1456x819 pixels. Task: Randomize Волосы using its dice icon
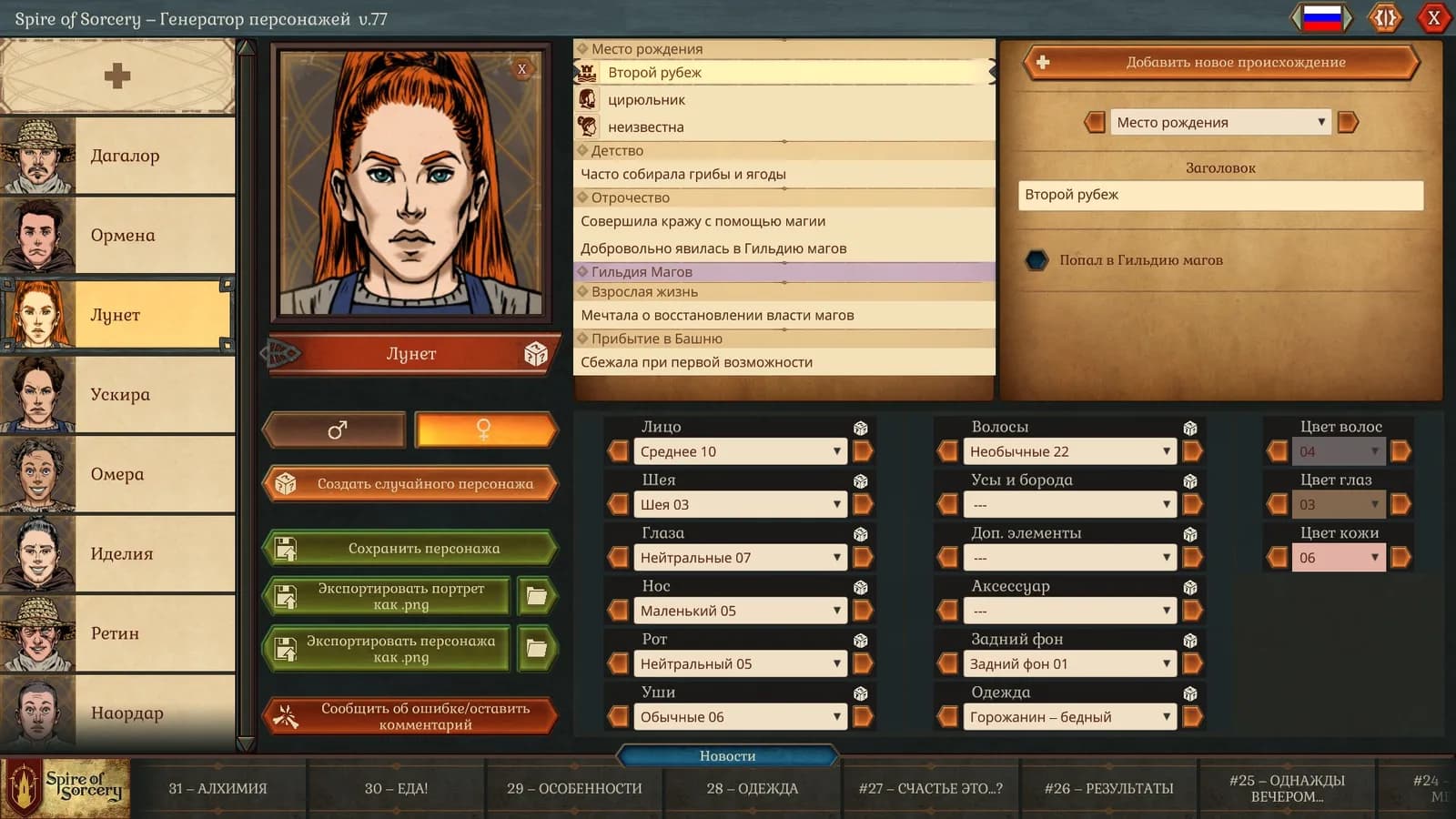1189,428
